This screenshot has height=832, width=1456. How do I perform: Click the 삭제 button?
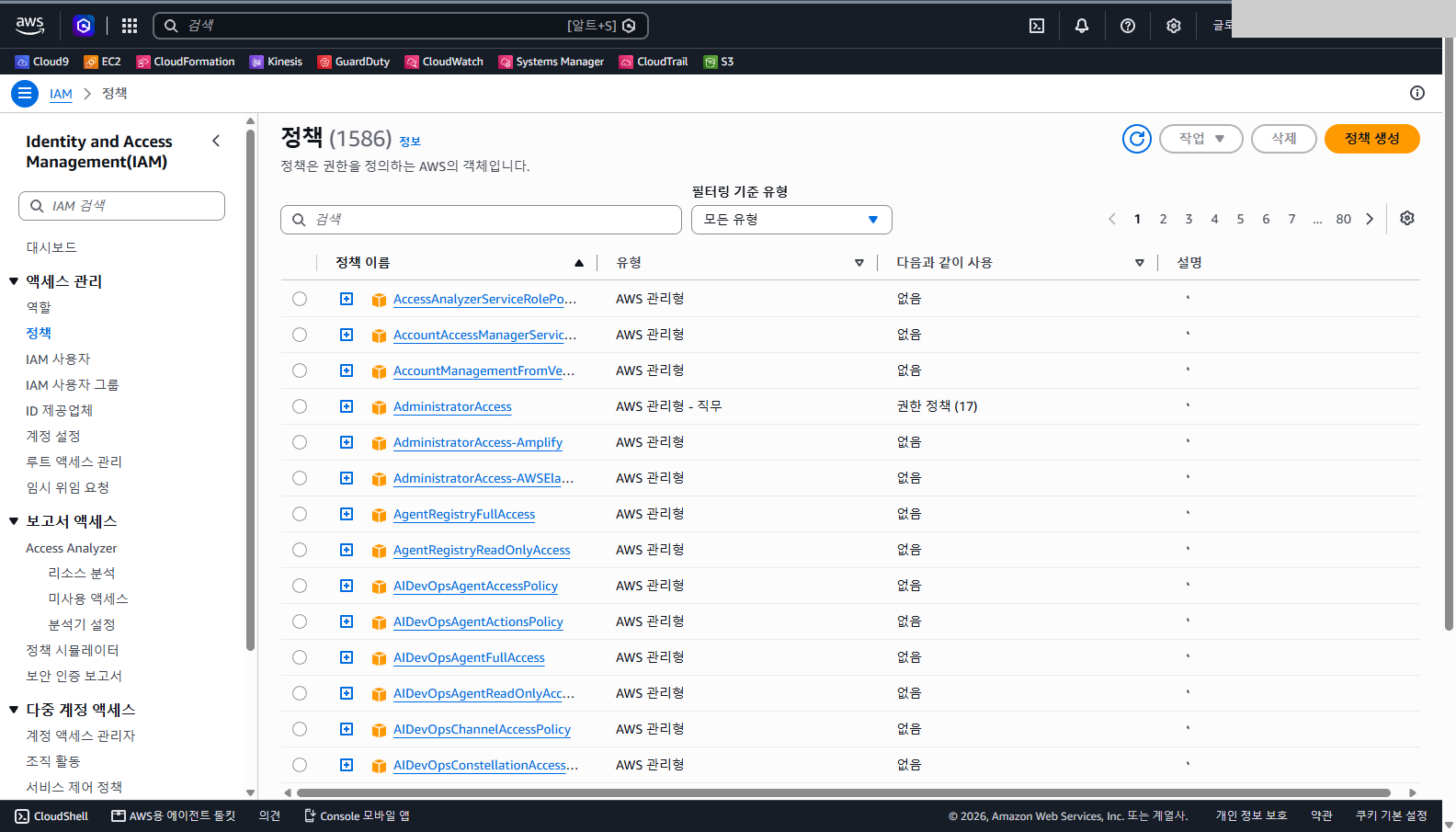pos(1284,139)
